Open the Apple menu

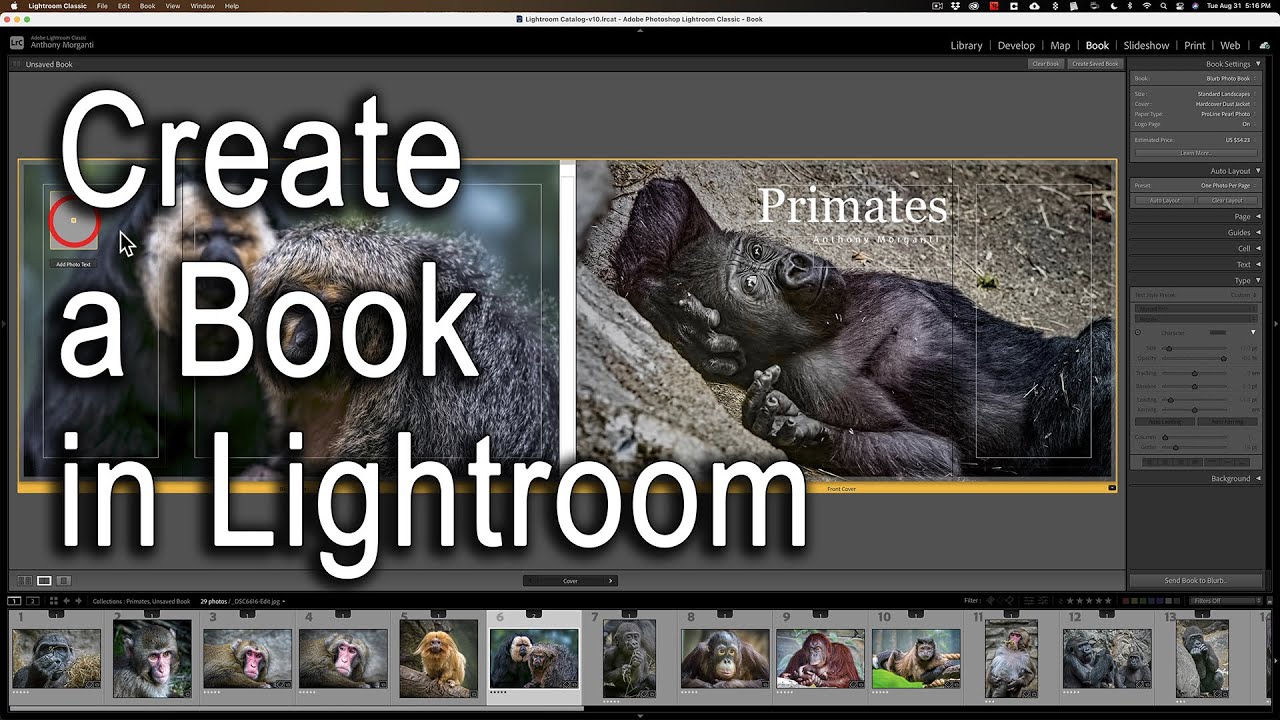(x=13, y=6)
